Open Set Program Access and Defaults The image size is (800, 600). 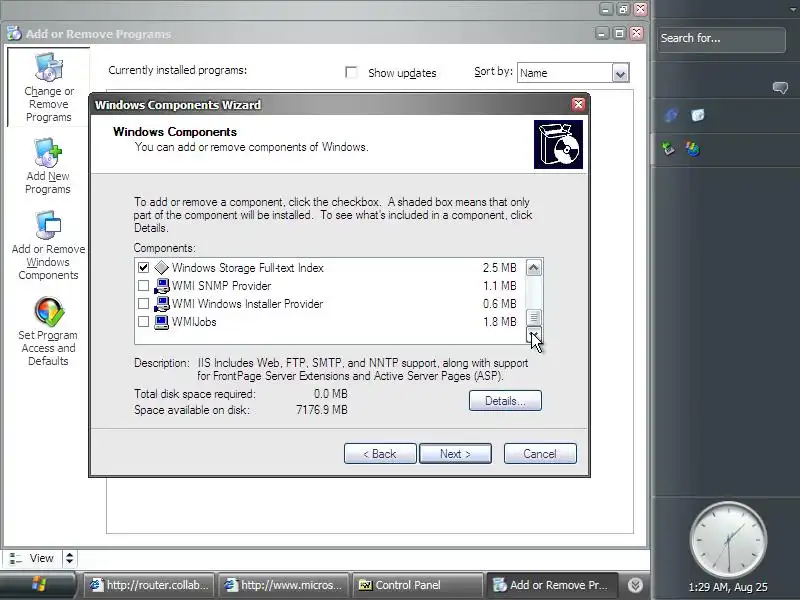pyautogui.click(x=48, y=332)
